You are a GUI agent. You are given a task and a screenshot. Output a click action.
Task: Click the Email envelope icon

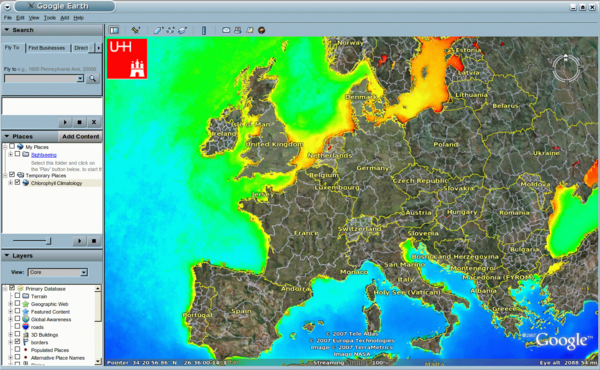click(226, 30)
